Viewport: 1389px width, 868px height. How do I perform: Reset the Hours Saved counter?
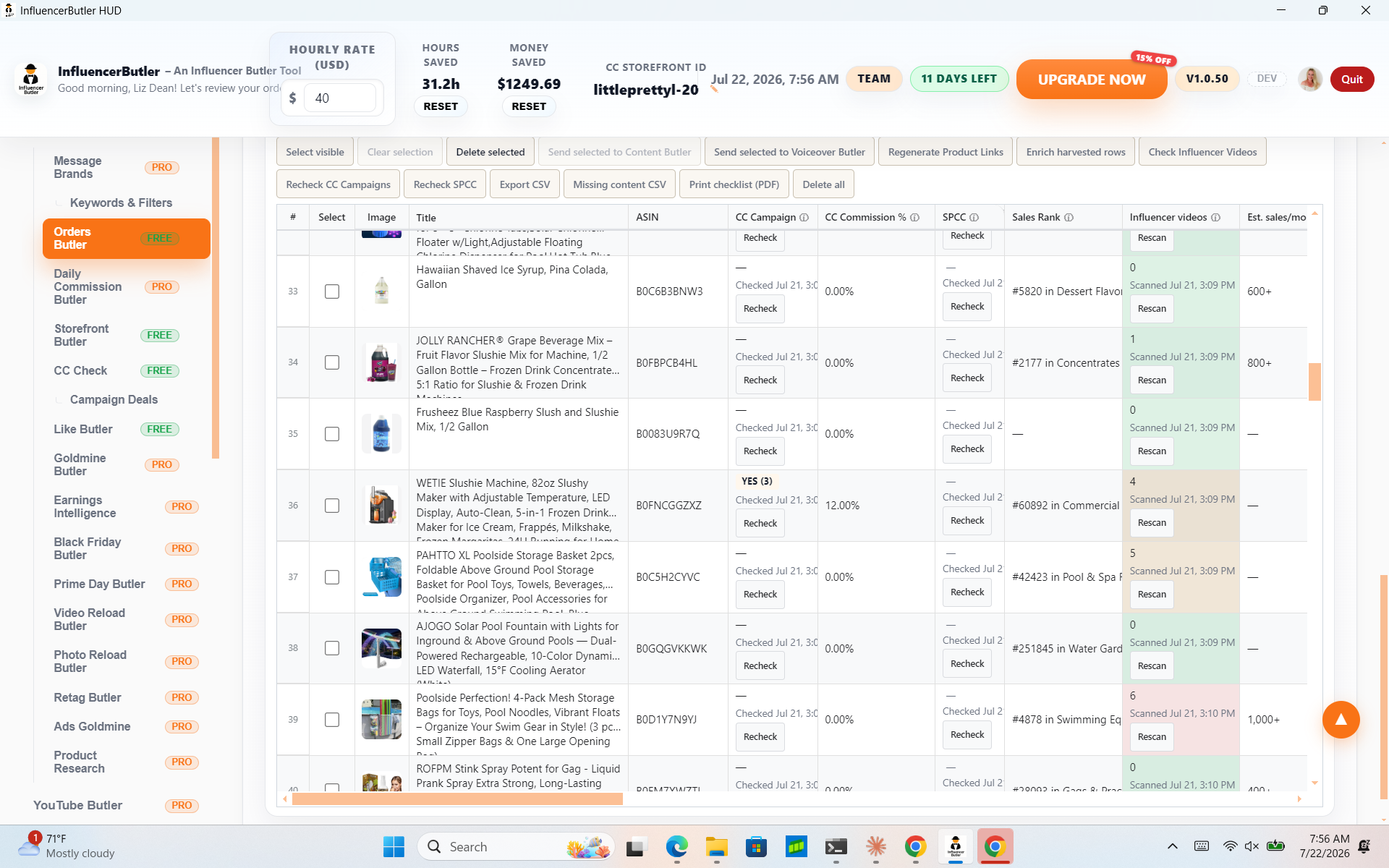coord(441,106)
